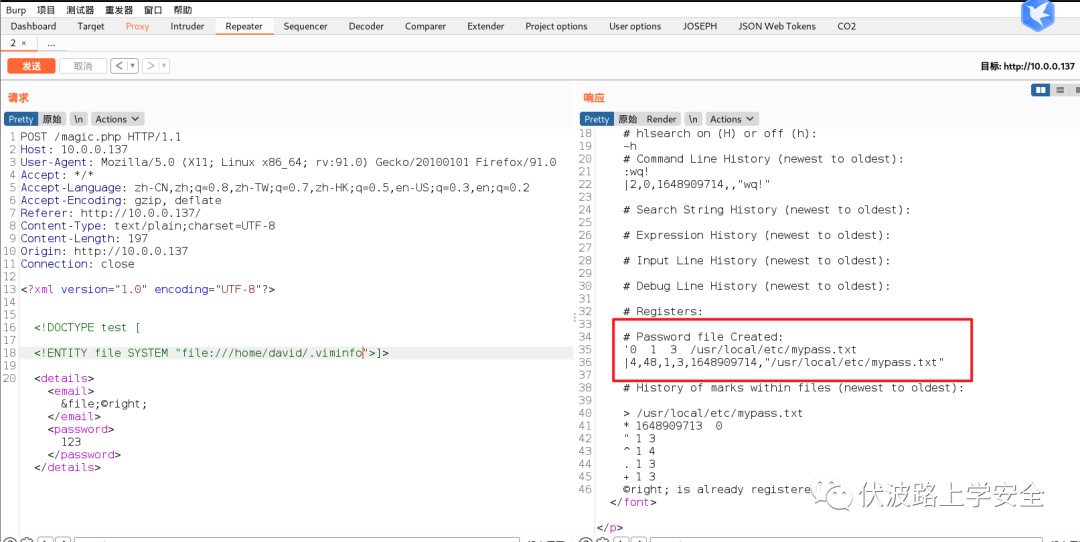1080x542 pixels.
Task: Switch to the Proxy tab
Action: 137,26
